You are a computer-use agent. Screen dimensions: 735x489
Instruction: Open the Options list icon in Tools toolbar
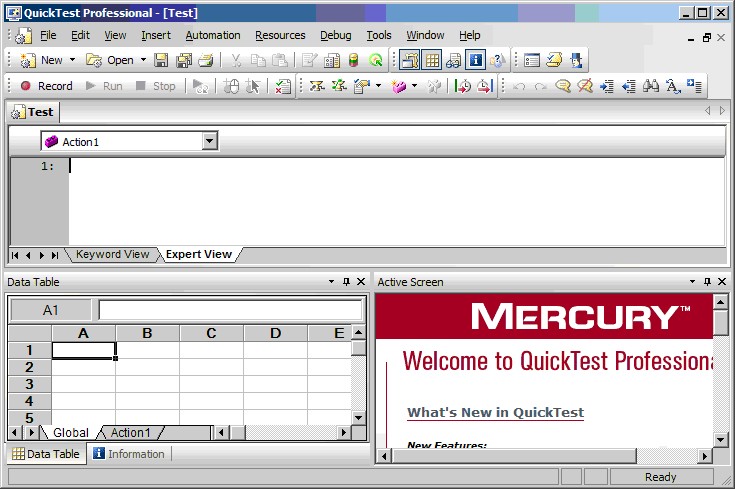(532, 60)
